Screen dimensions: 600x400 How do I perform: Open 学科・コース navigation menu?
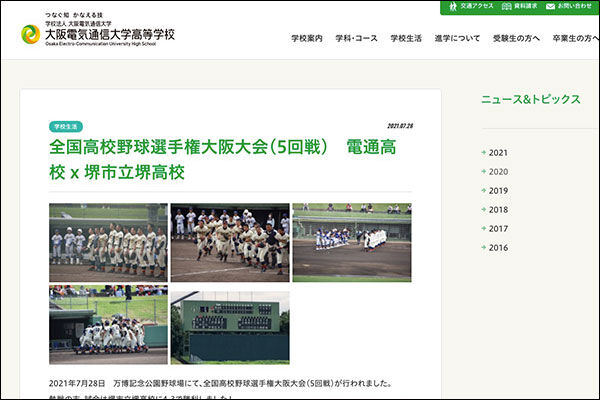tap(356, 38)
